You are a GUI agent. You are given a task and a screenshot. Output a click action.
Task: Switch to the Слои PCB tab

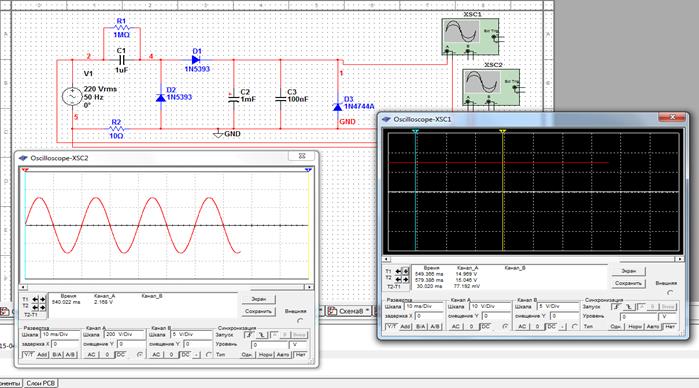(x=41, y=383)
